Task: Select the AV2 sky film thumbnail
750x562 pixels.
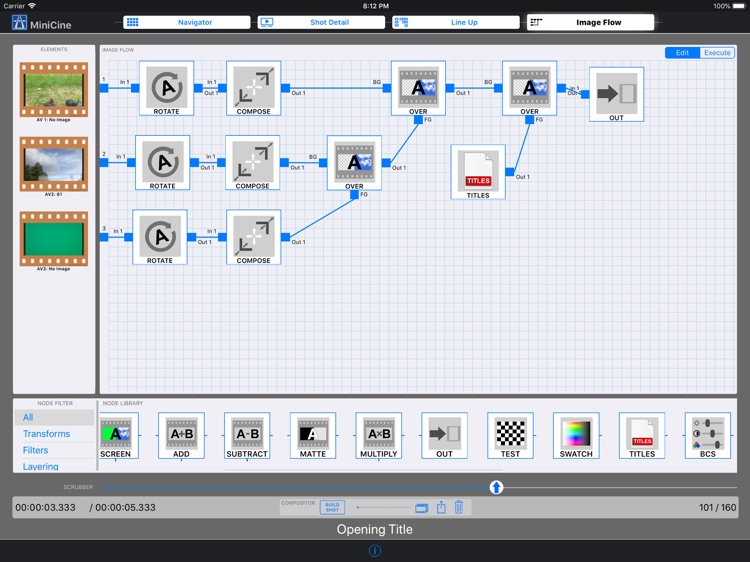Action: (54, 164)
